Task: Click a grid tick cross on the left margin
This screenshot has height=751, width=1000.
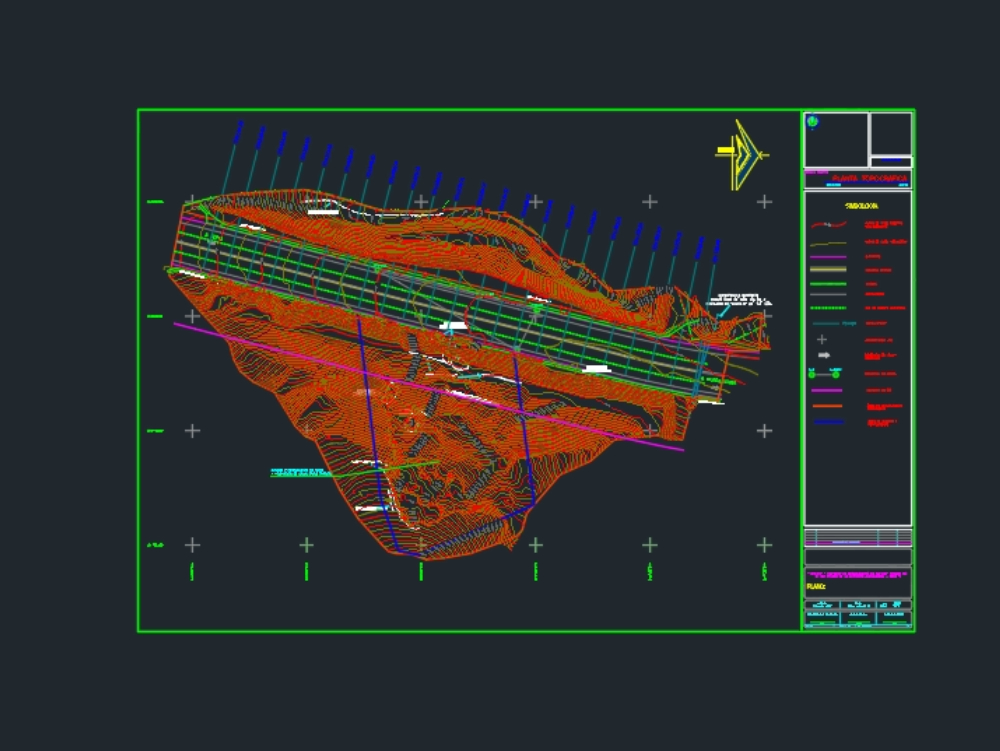Action: coord(190,432)
